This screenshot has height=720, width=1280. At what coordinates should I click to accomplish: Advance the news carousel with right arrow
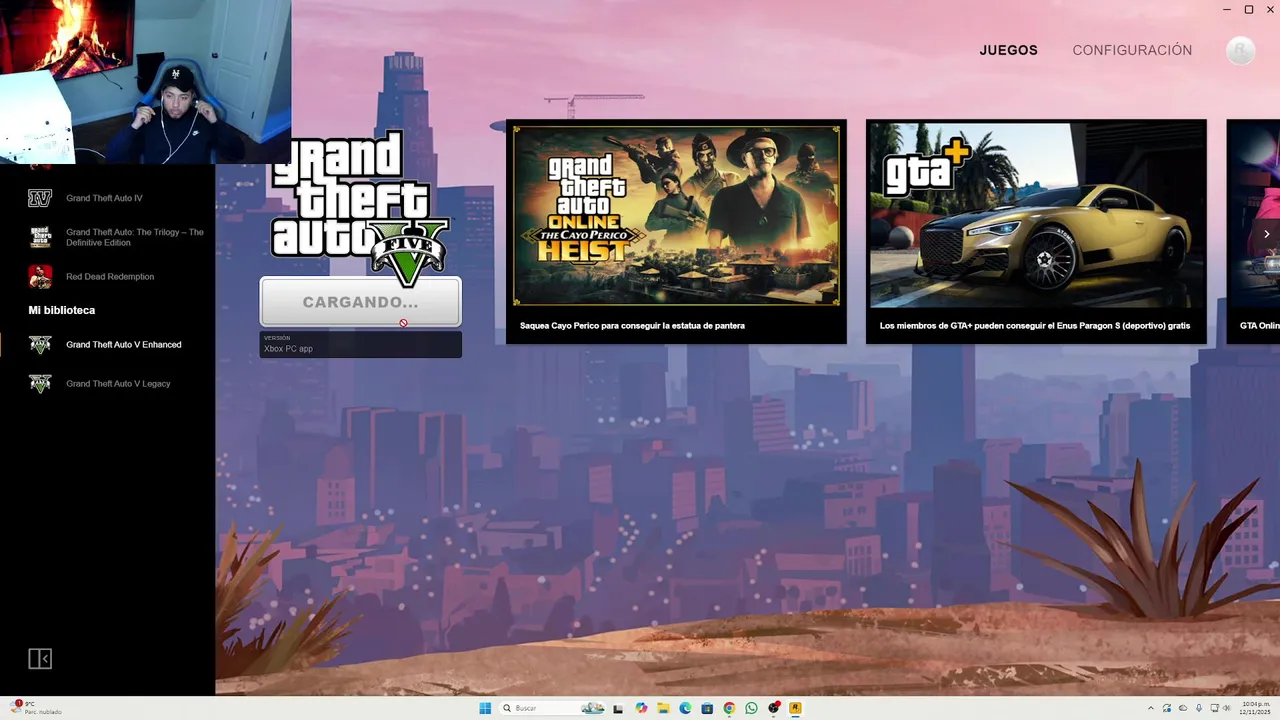(x=1267, y=233)
